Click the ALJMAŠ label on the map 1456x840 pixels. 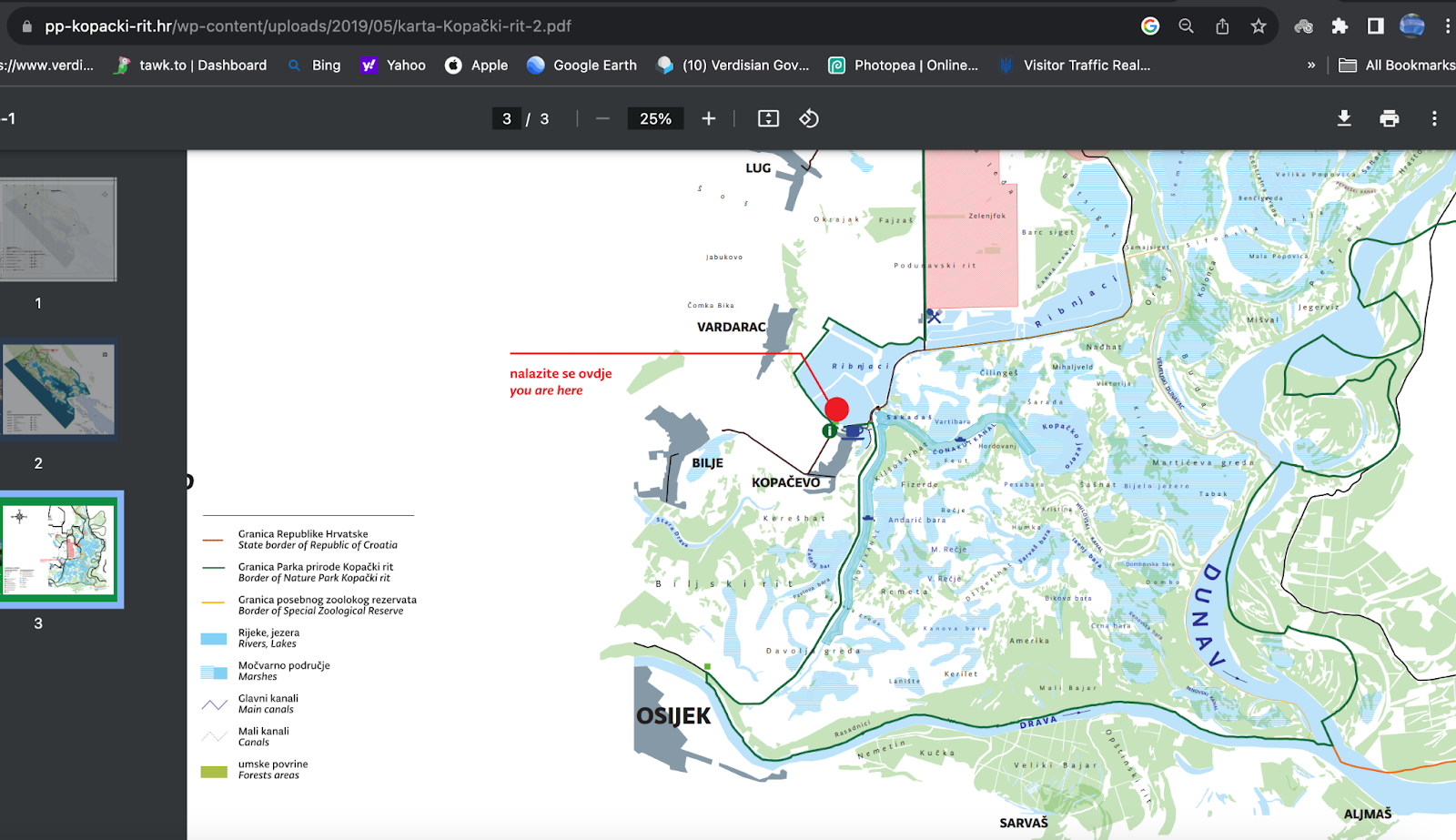click(x=1368, y=814)
